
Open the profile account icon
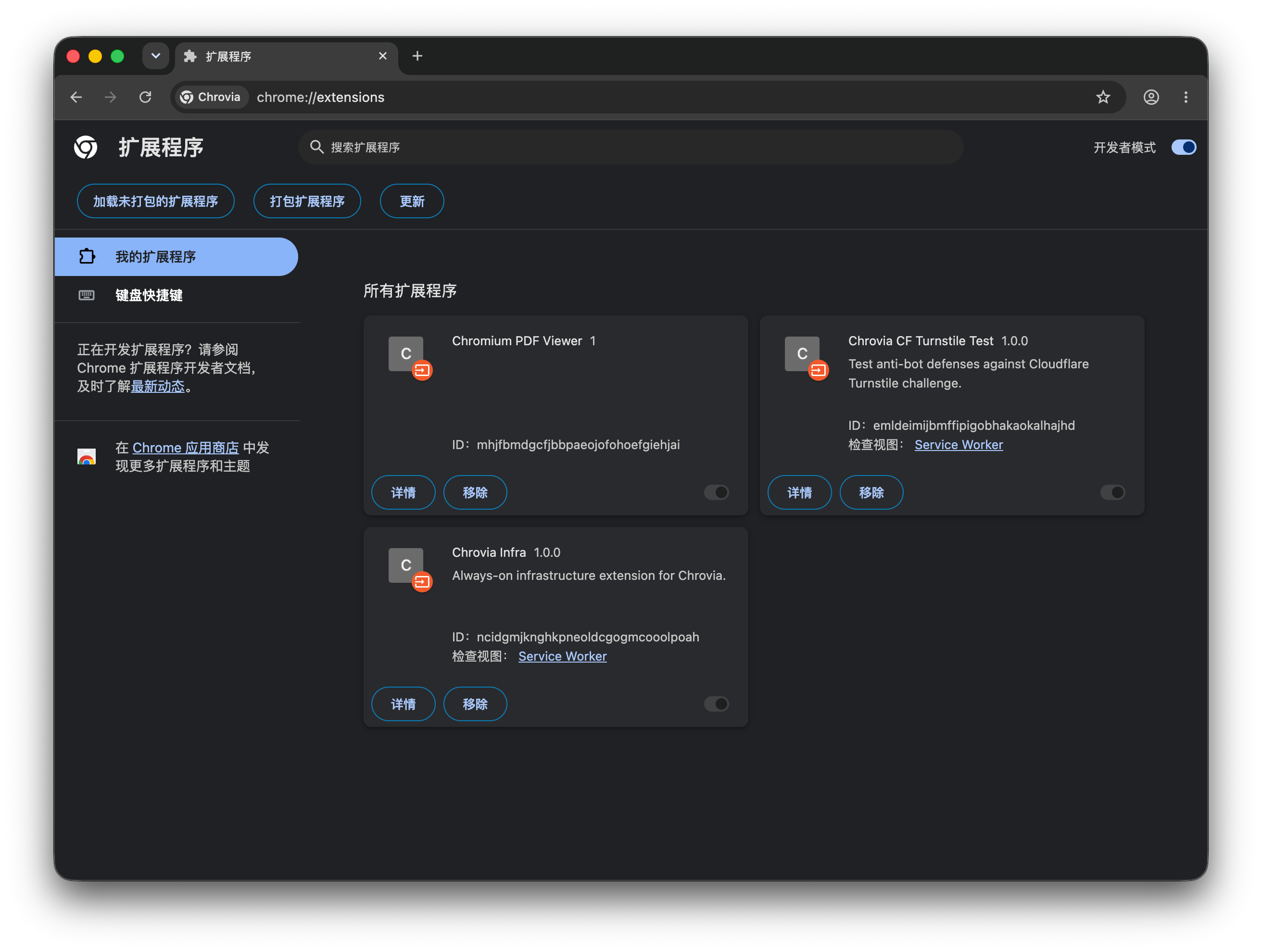(x=1151, y=97)
